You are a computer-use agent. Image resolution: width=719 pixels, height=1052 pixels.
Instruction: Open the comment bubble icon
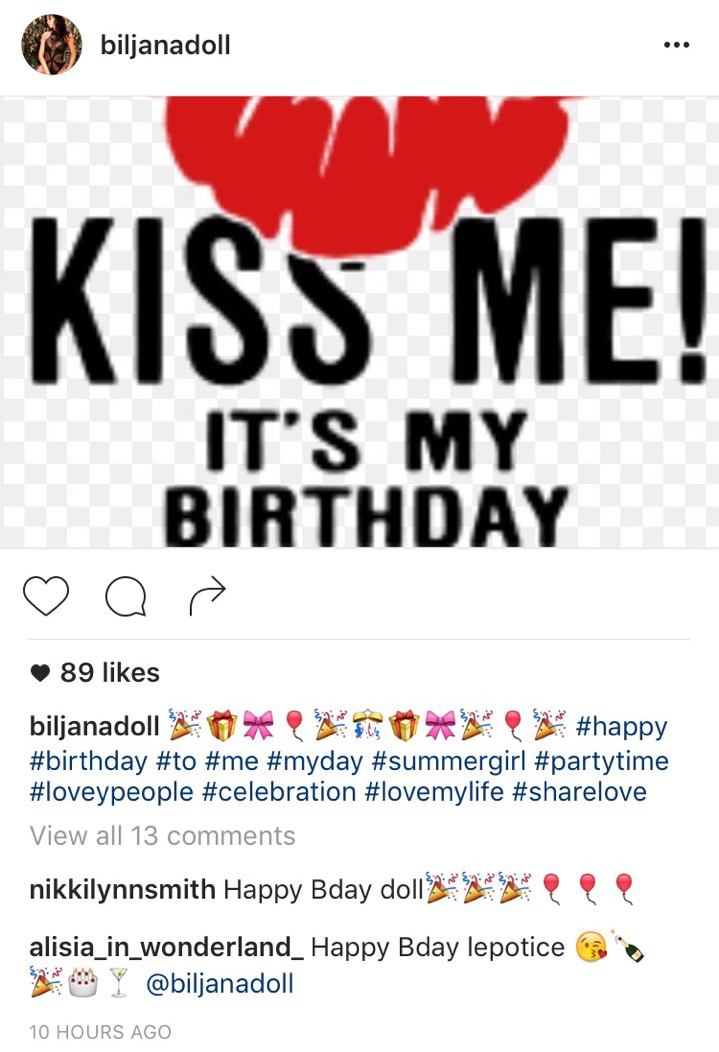(126, 596)
